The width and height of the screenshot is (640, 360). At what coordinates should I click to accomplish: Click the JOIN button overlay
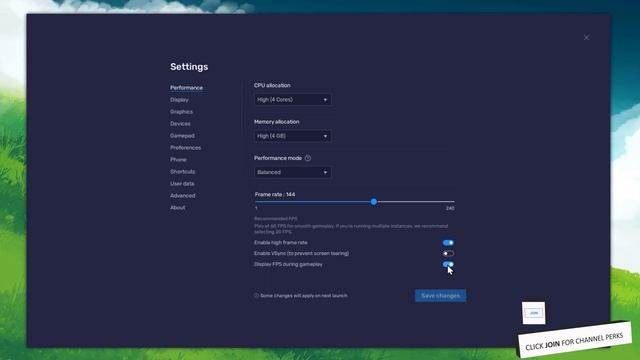pos(533,313)
